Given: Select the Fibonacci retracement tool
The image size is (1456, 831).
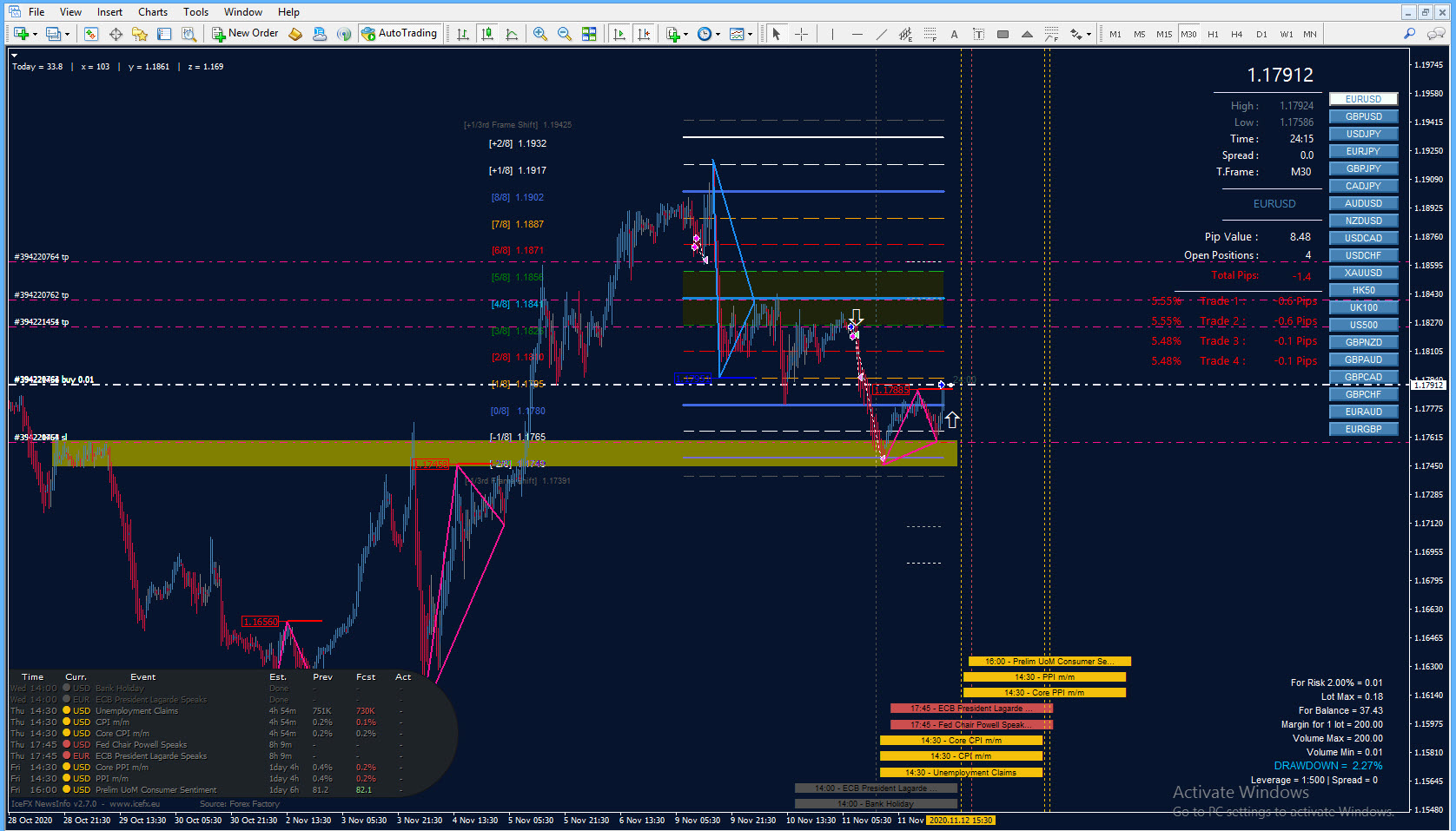Looking at the screenshot, I should pos(930,34).
